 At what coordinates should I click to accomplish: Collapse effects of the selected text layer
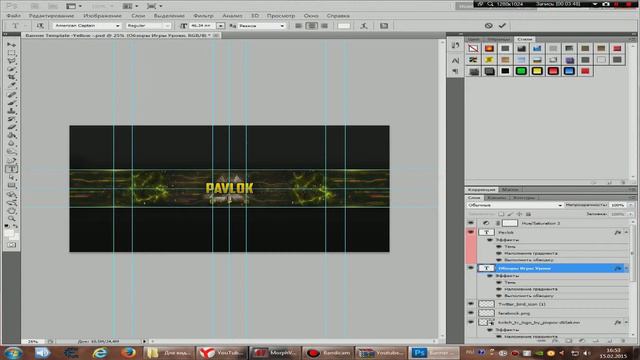coord(626,268)
